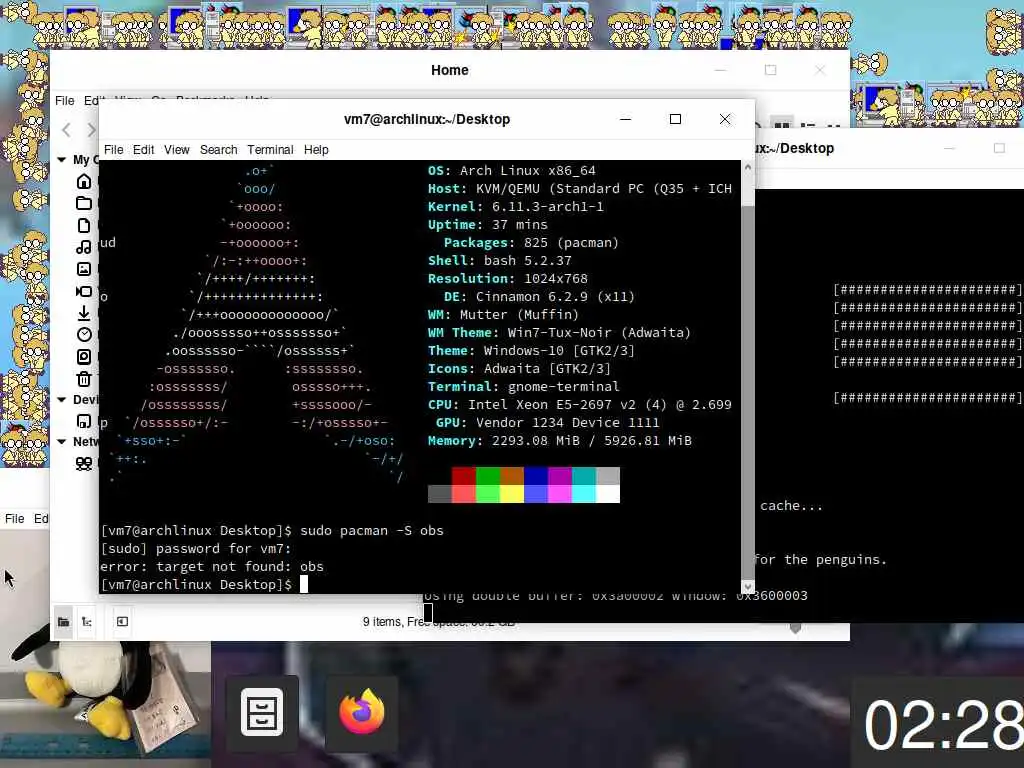Open Downloads arrow icon in sidebar
Viewport: 1024px width, 768px height.
click(84, 313)
